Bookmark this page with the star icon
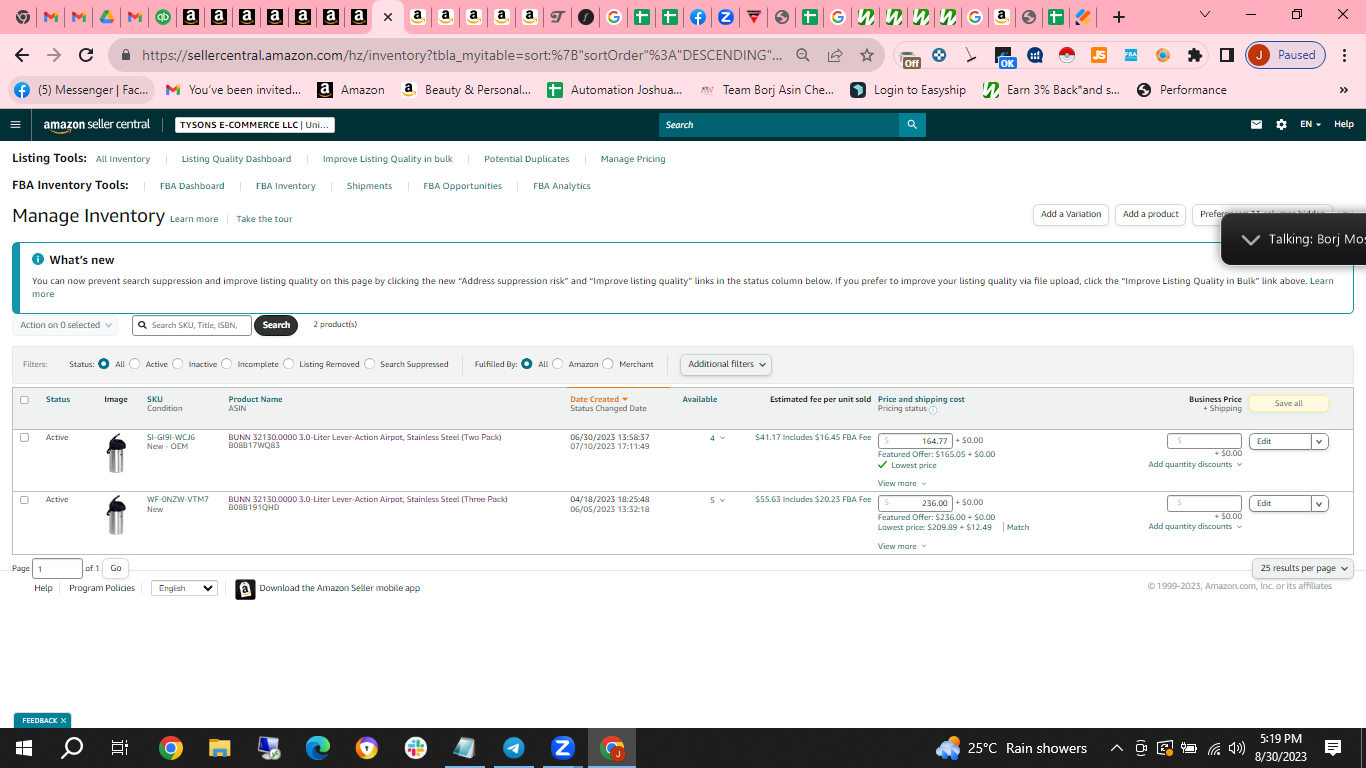Screen dimensions: 1366x768 [867, 55]
